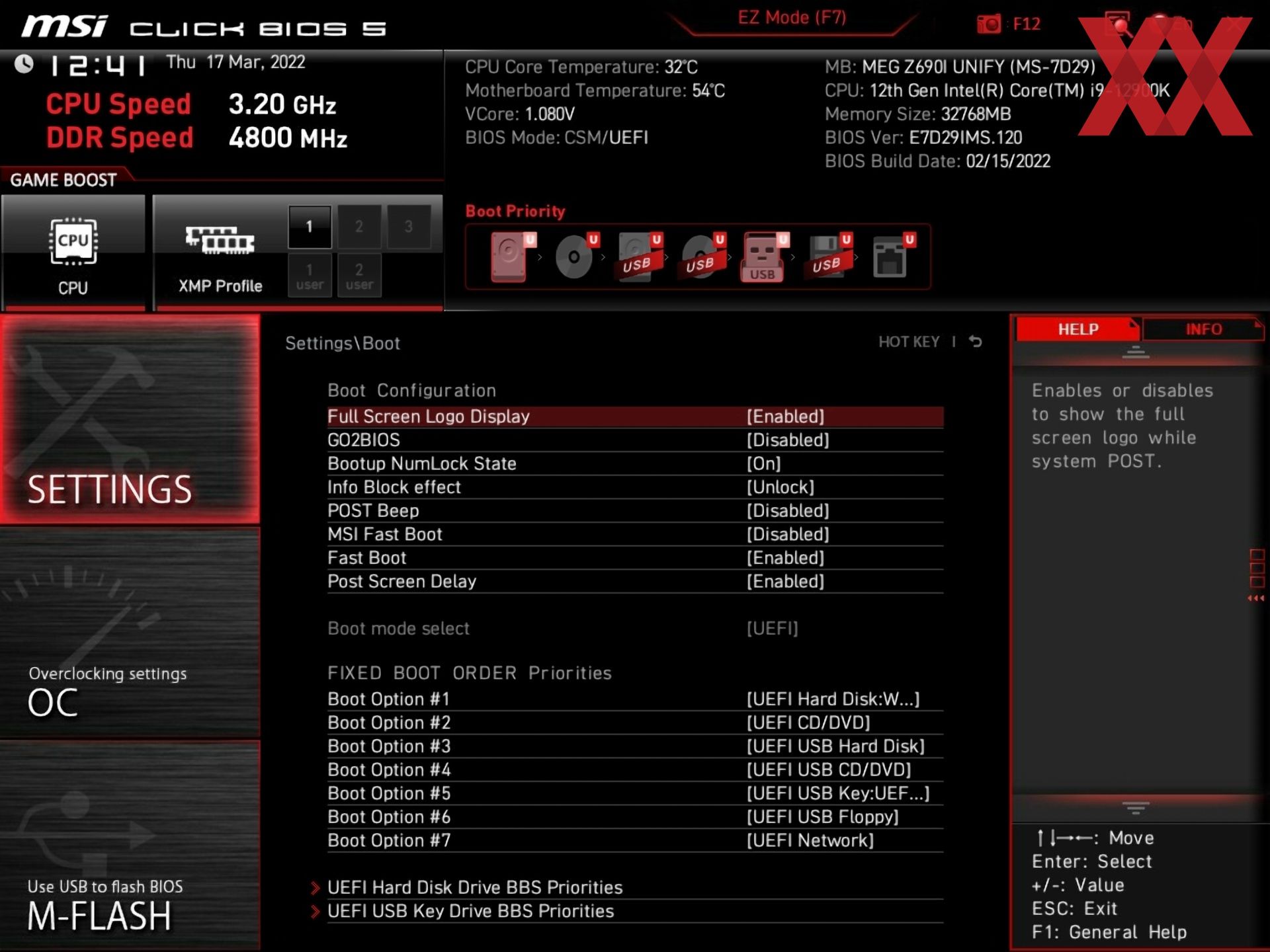Change POST Beep setting value
The height and width of the screenshot is (952, 1270).
coord(788,511)
